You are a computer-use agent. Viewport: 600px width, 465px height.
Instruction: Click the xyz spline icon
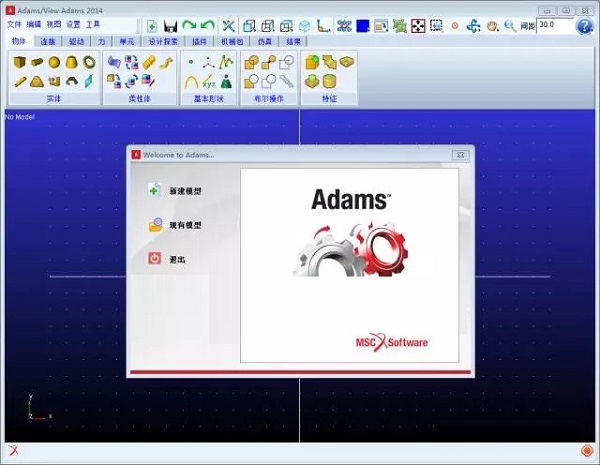209,82
